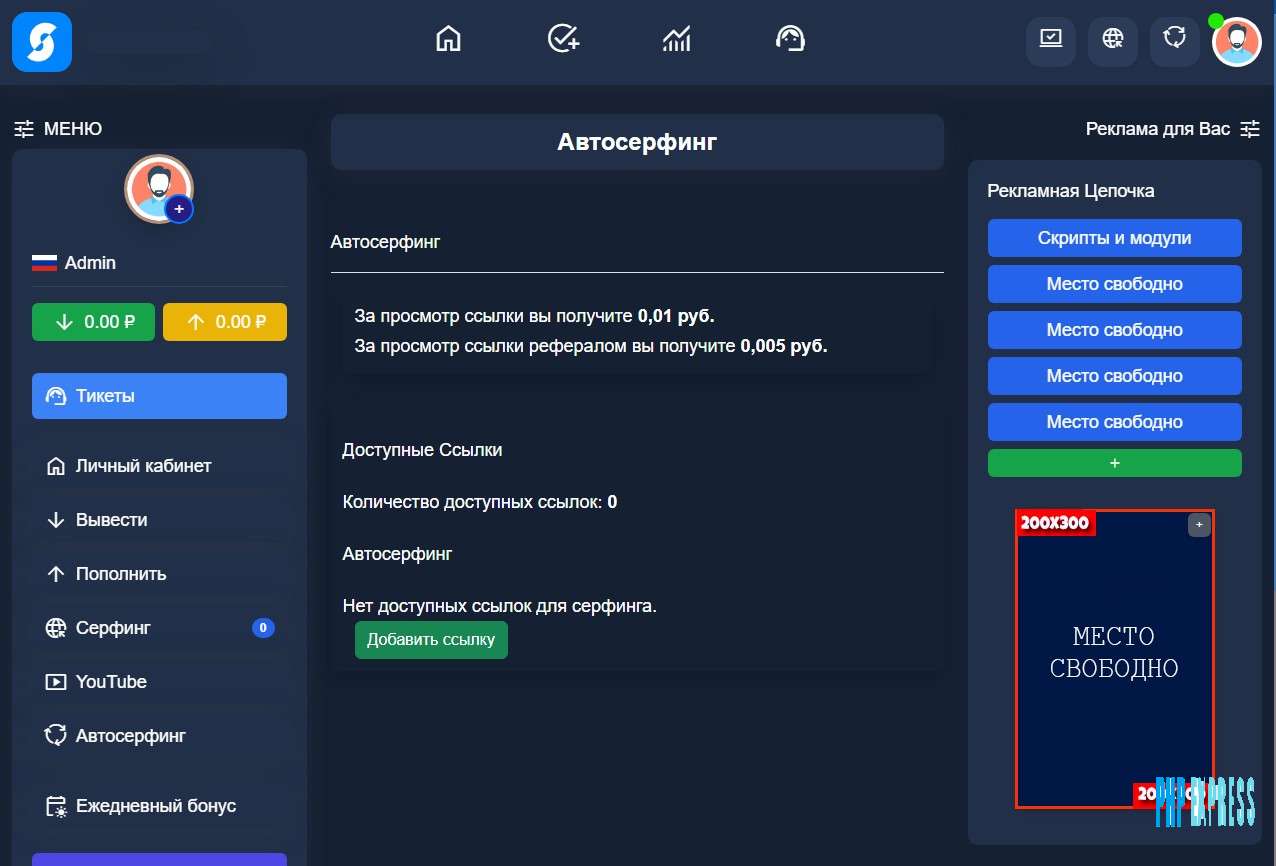Click the large Автосерфинг page title
Screen dimensions: 1276x866
click(637, 142)
